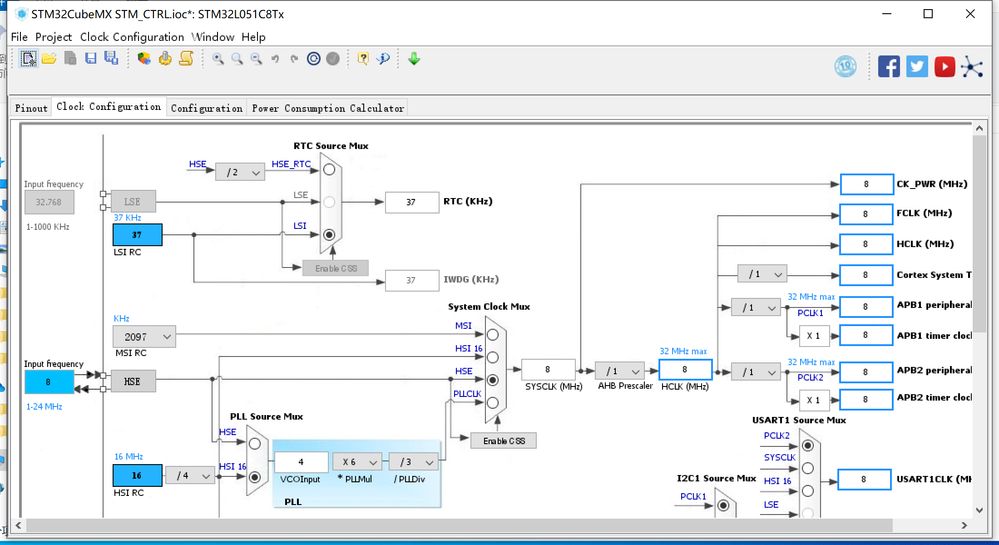999x545 pixels.
Task: Open the HSI RC /4 divider dropdown
Action: 190,476
